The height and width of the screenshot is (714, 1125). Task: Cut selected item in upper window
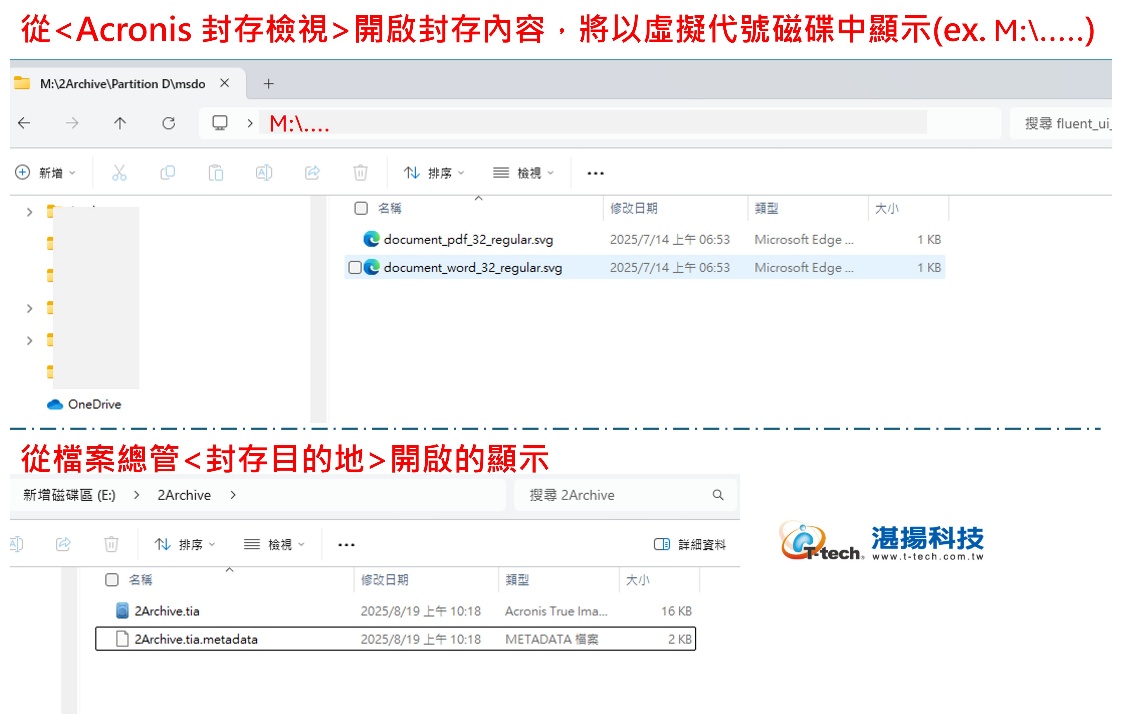(x=119, y=173)
